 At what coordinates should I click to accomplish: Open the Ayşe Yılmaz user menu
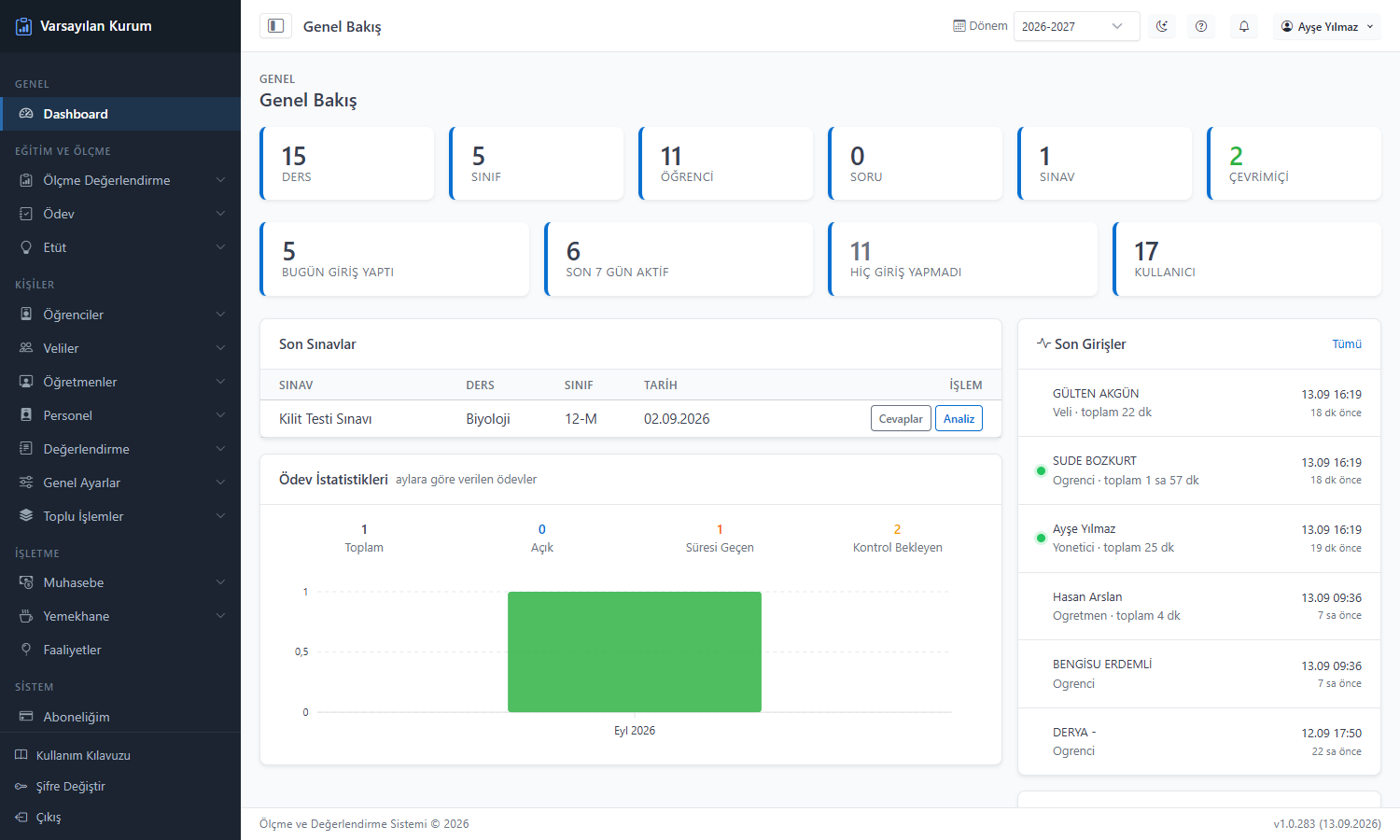click(x=1327, y=26)
